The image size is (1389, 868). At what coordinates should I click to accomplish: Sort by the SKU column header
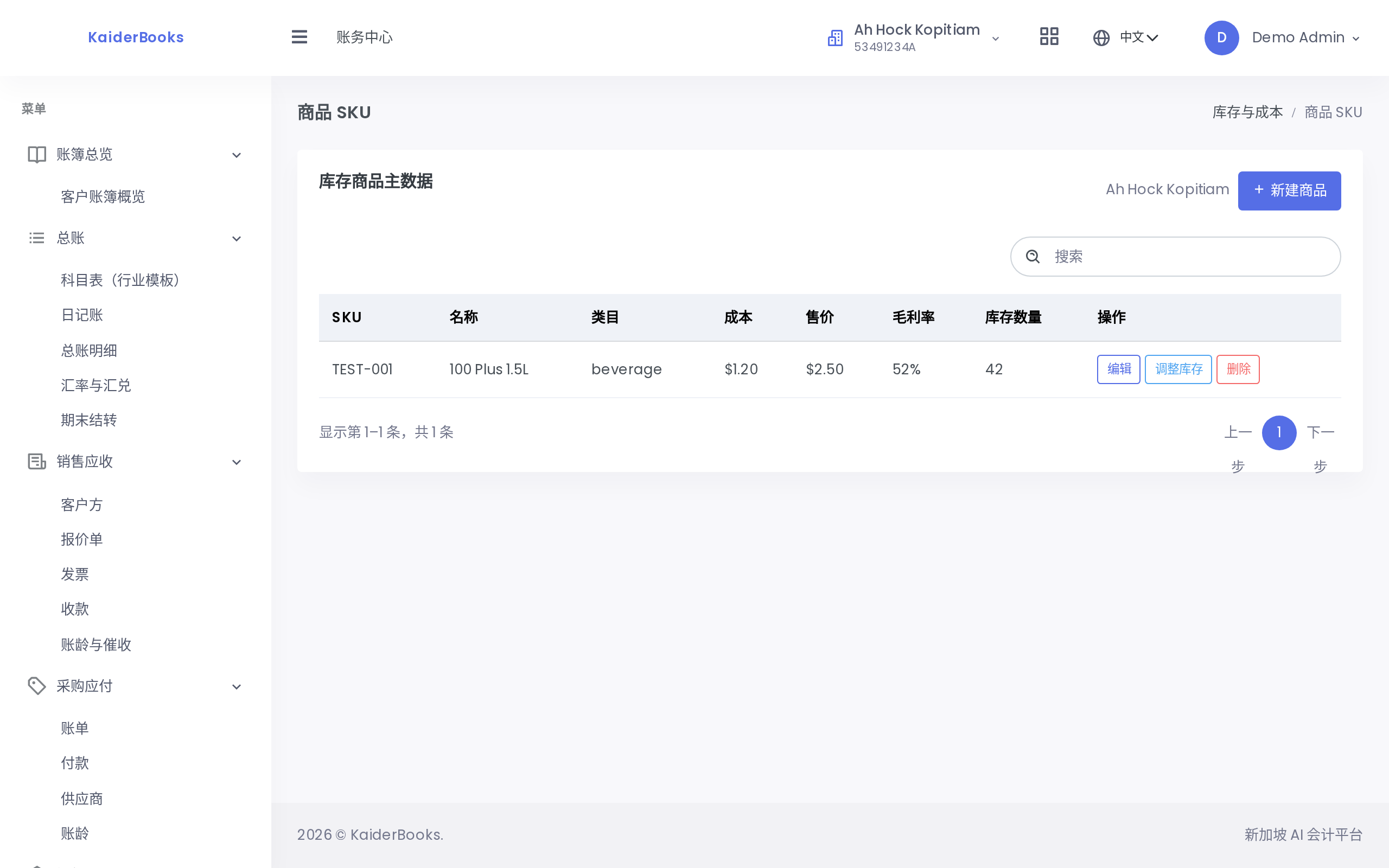pos(347,317)
